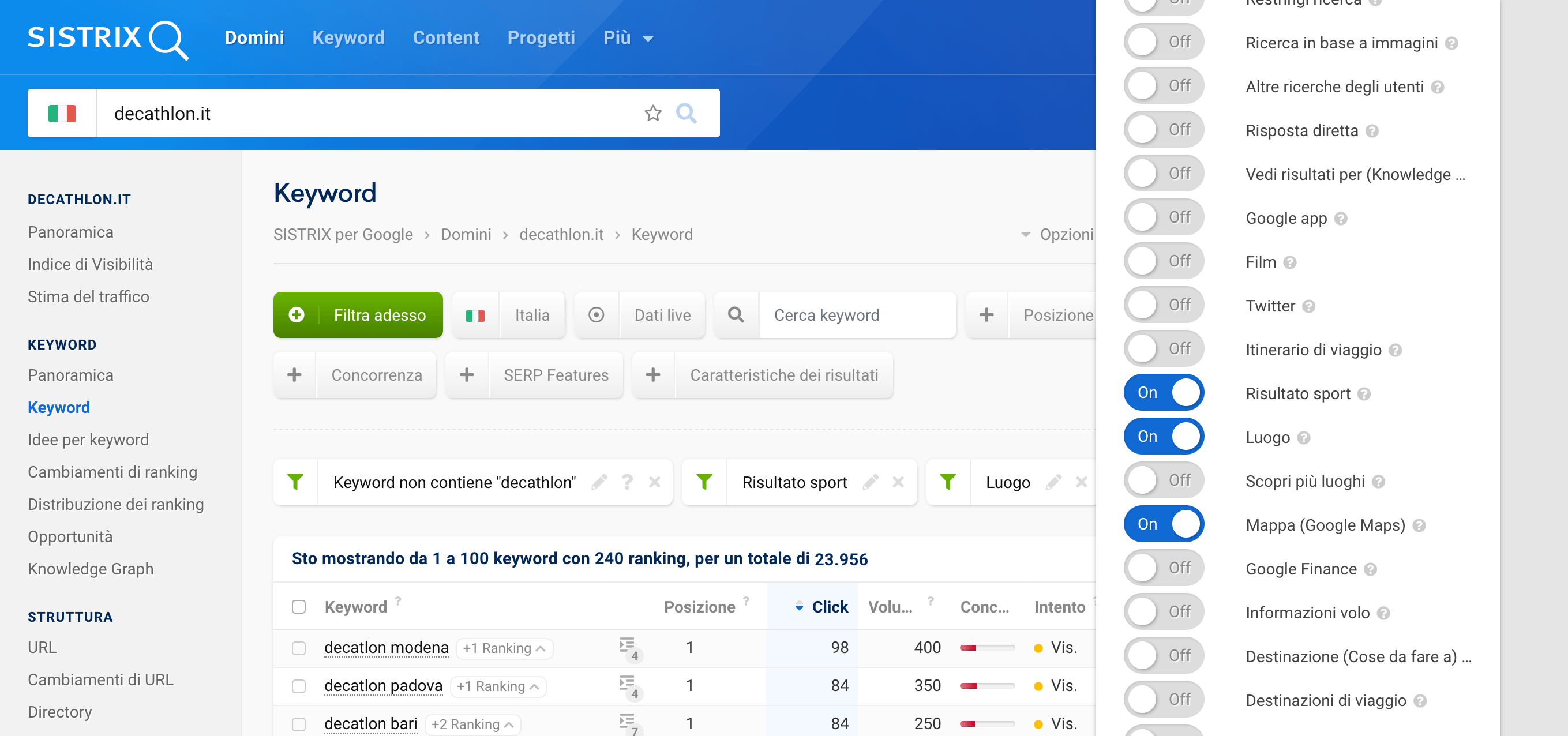The height and width of the screenshot is (736, 1568).
Task: Open the Opzioni dropdown
Action: [1057, 234]
